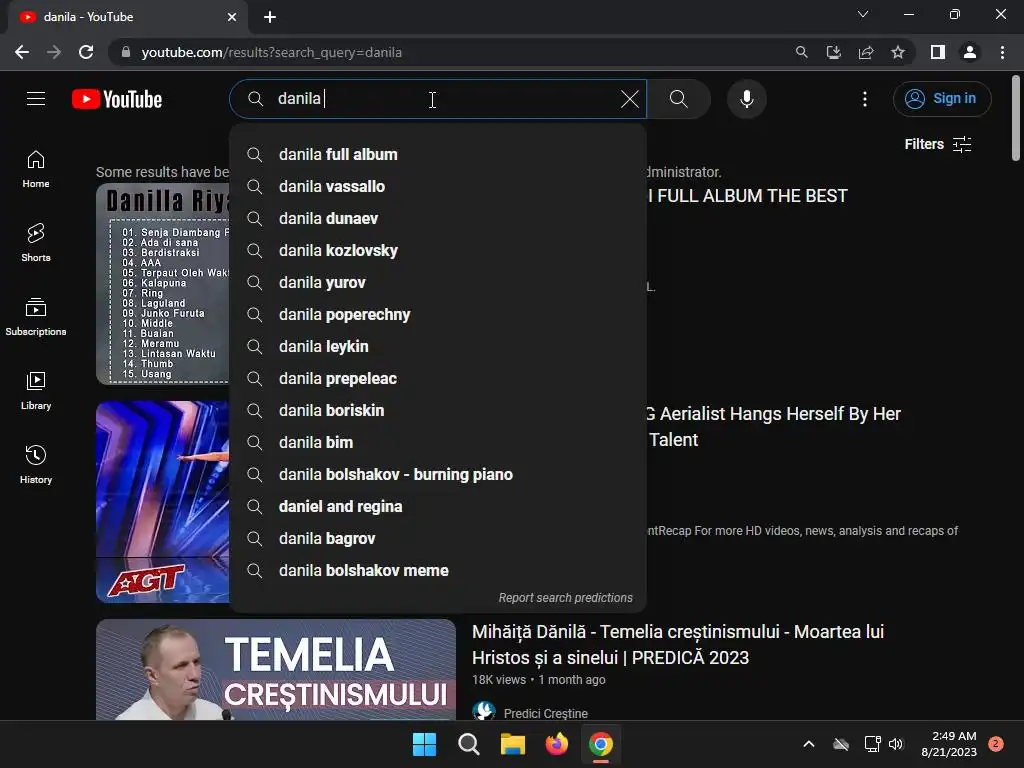Image resolution: width=1024 pixels, height=768 pixels.
Task: Select suggestion "danila yurov"
Action: tap(438, 282)
